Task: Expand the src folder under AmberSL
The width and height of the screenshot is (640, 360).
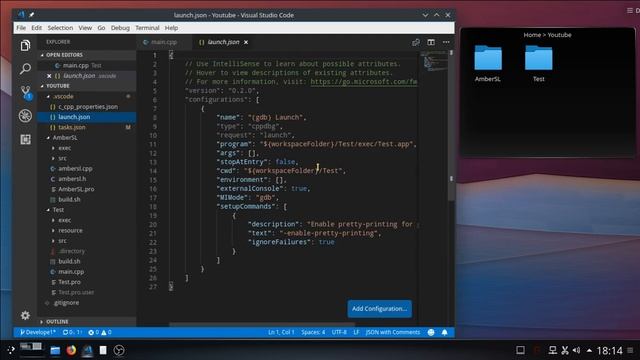Action: pos(87,158)
